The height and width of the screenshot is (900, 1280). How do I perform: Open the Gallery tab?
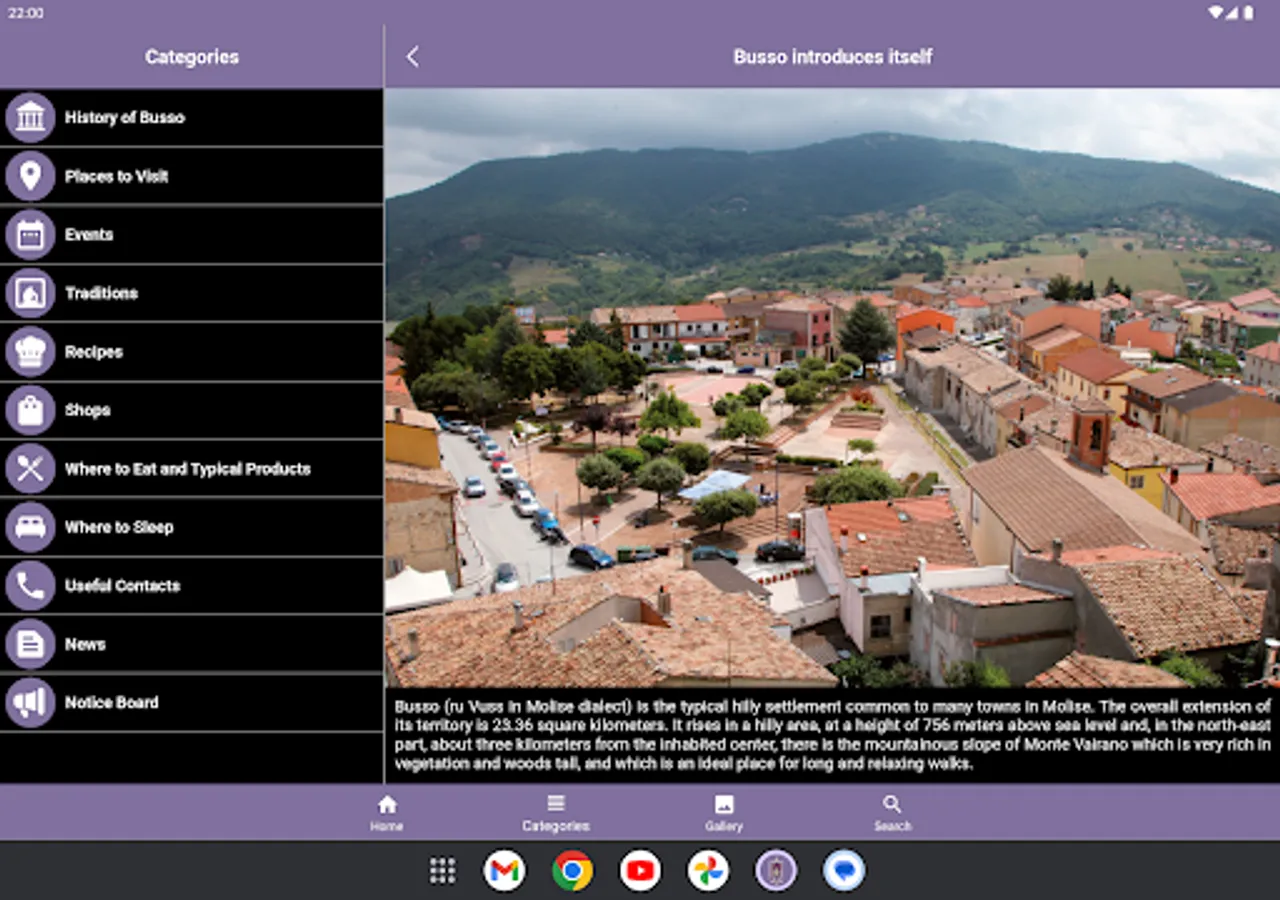[724, 813]
